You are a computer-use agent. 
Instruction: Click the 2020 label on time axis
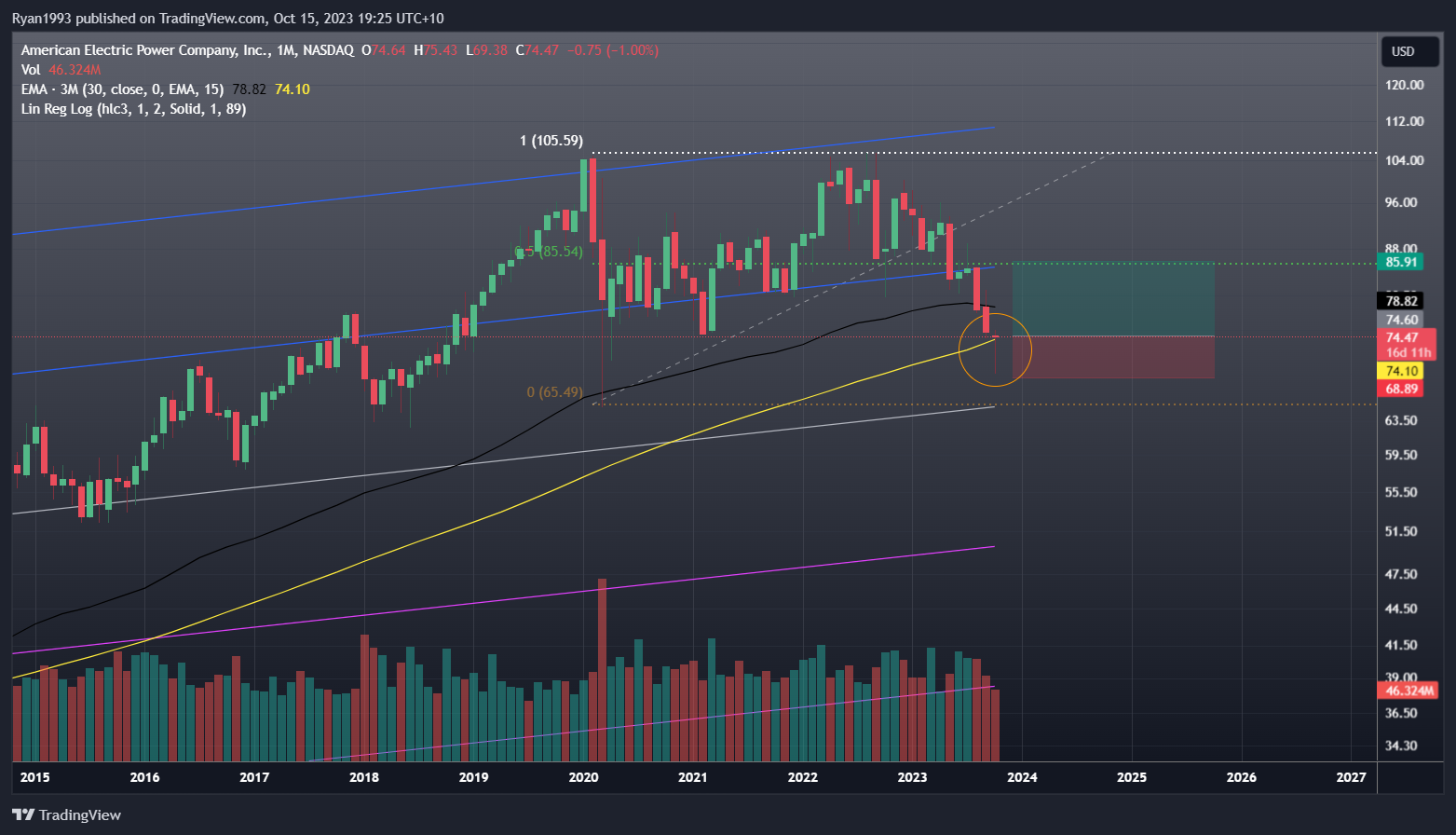point(583,777)
